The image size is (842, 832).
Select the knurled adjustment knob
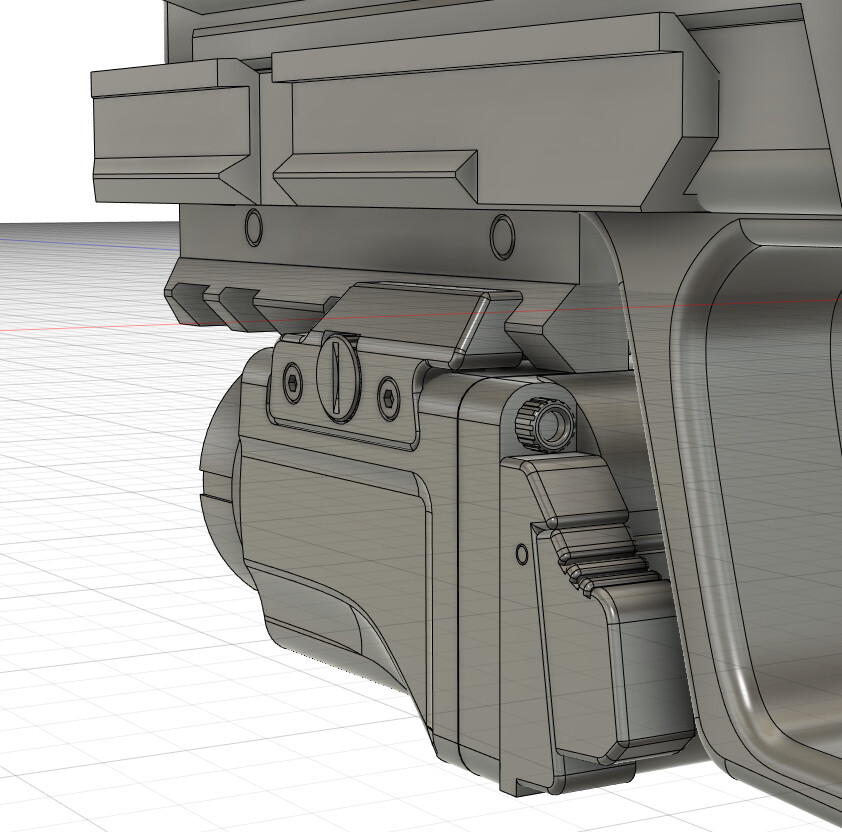[x=541, y=422]
